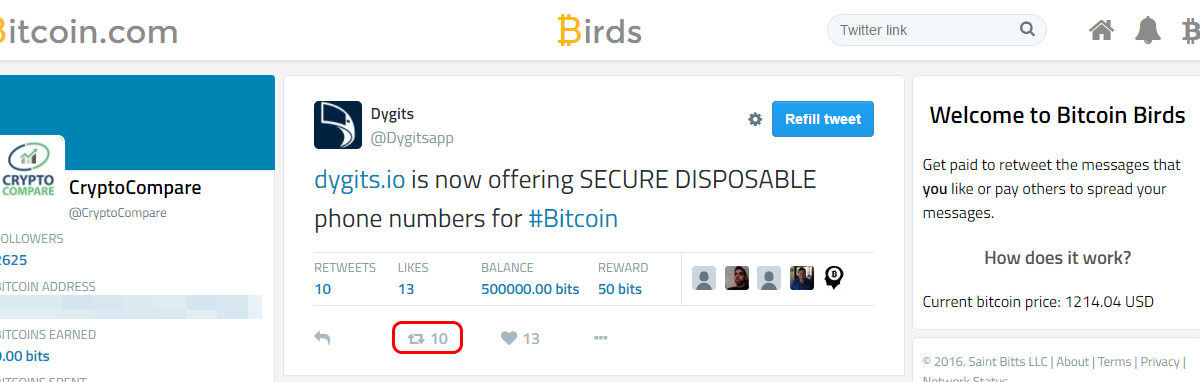Open the Privacy footer link

[1160, 362]
